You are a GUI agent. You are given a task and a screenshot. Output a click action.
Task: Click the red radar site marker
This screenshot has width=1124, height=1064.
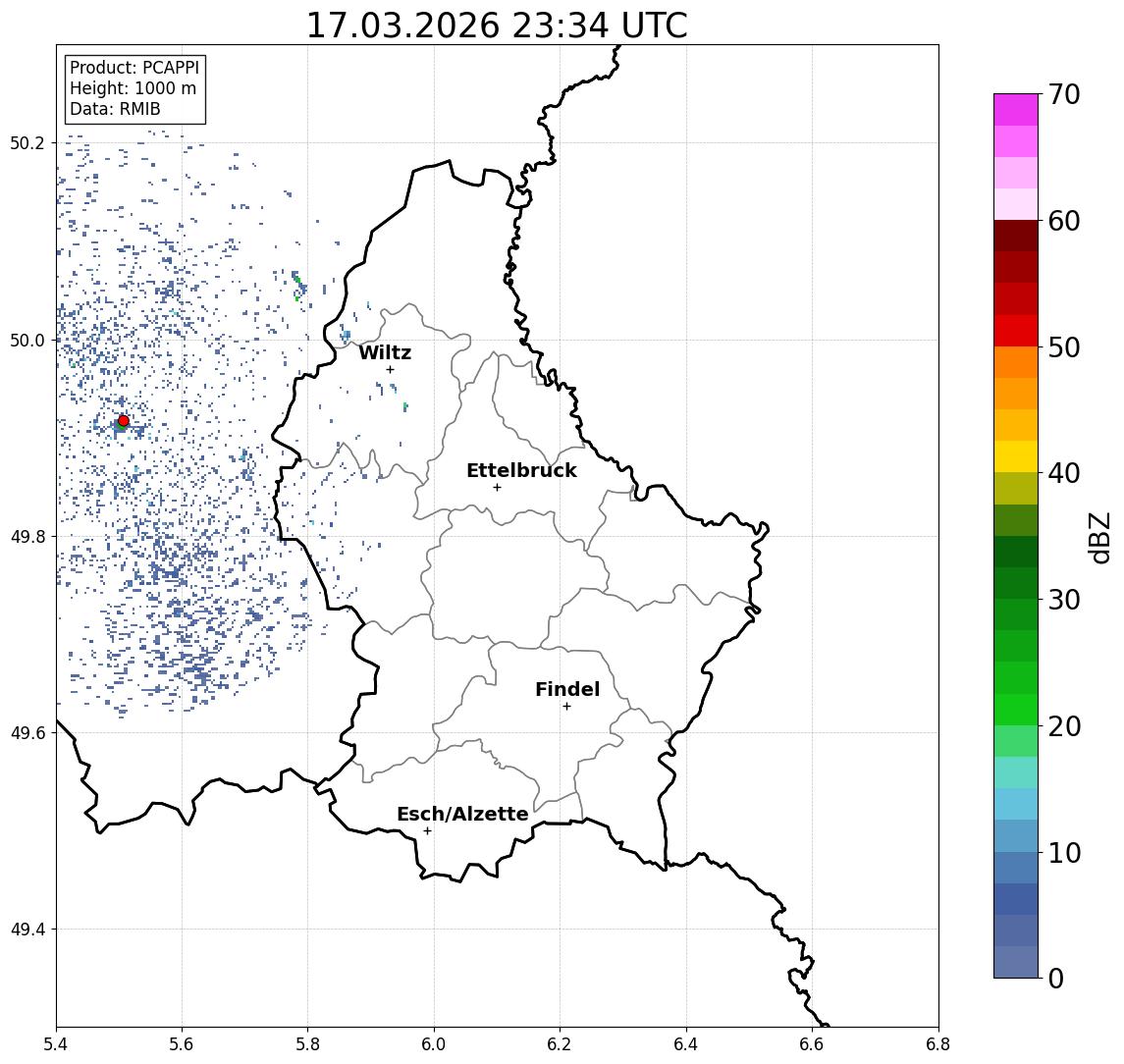124,421
